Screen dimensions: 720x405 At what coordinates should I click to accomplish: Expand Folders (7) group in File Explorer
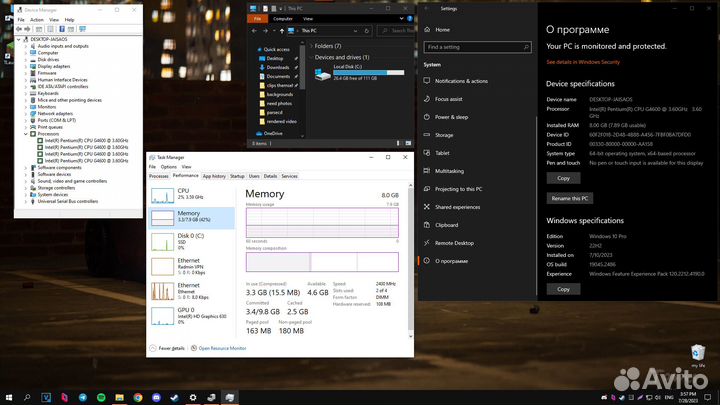(311, 46)
